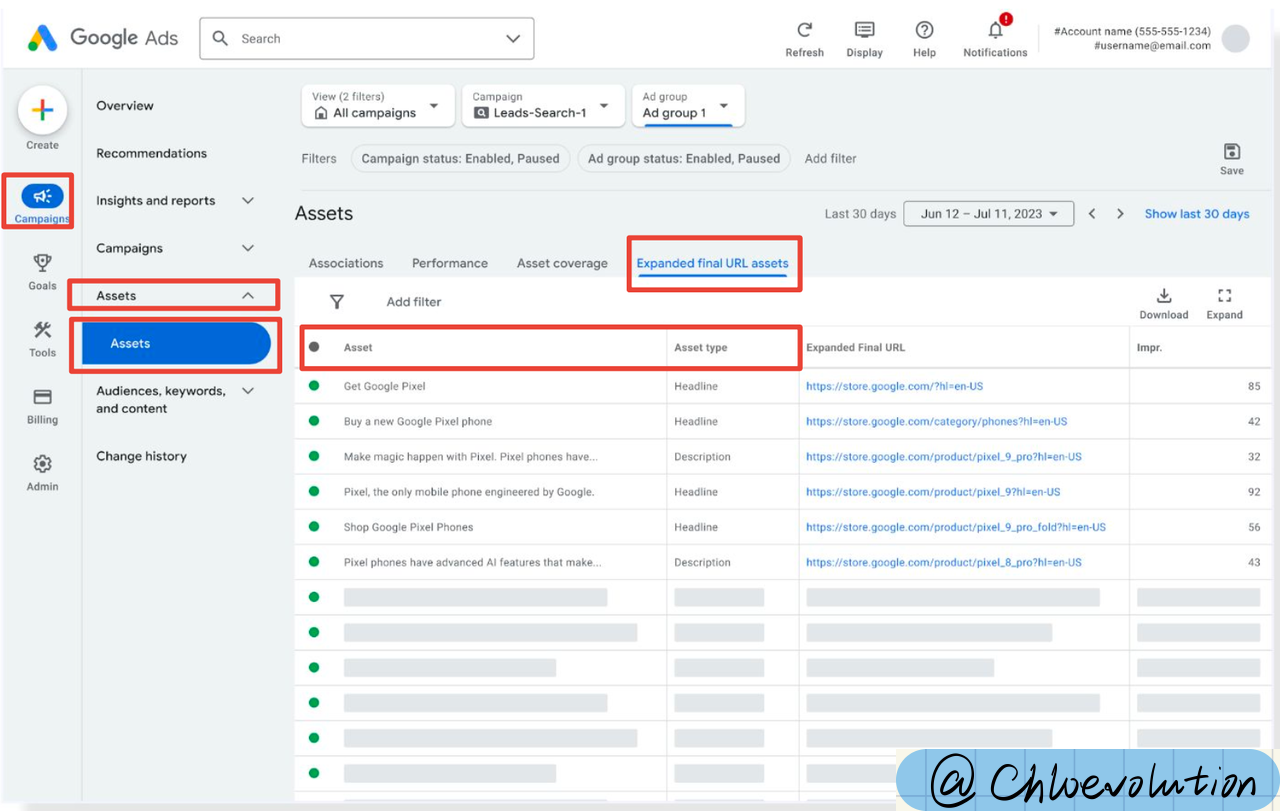Switch to the Performance tab
This screenshot has width=1280, height=811.
pos(450,263)
